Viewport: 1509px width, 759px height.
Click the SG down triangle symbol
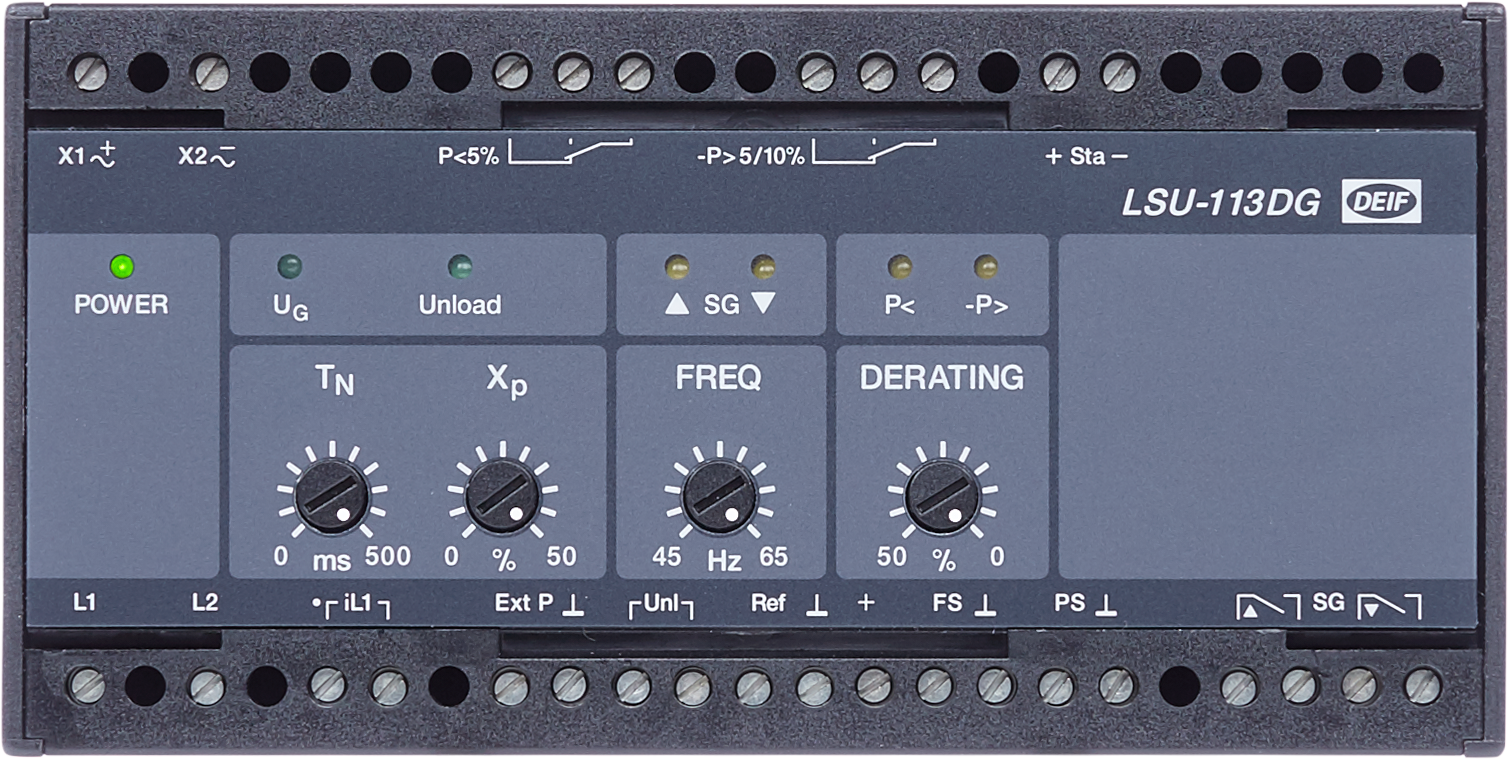point(763,305)
